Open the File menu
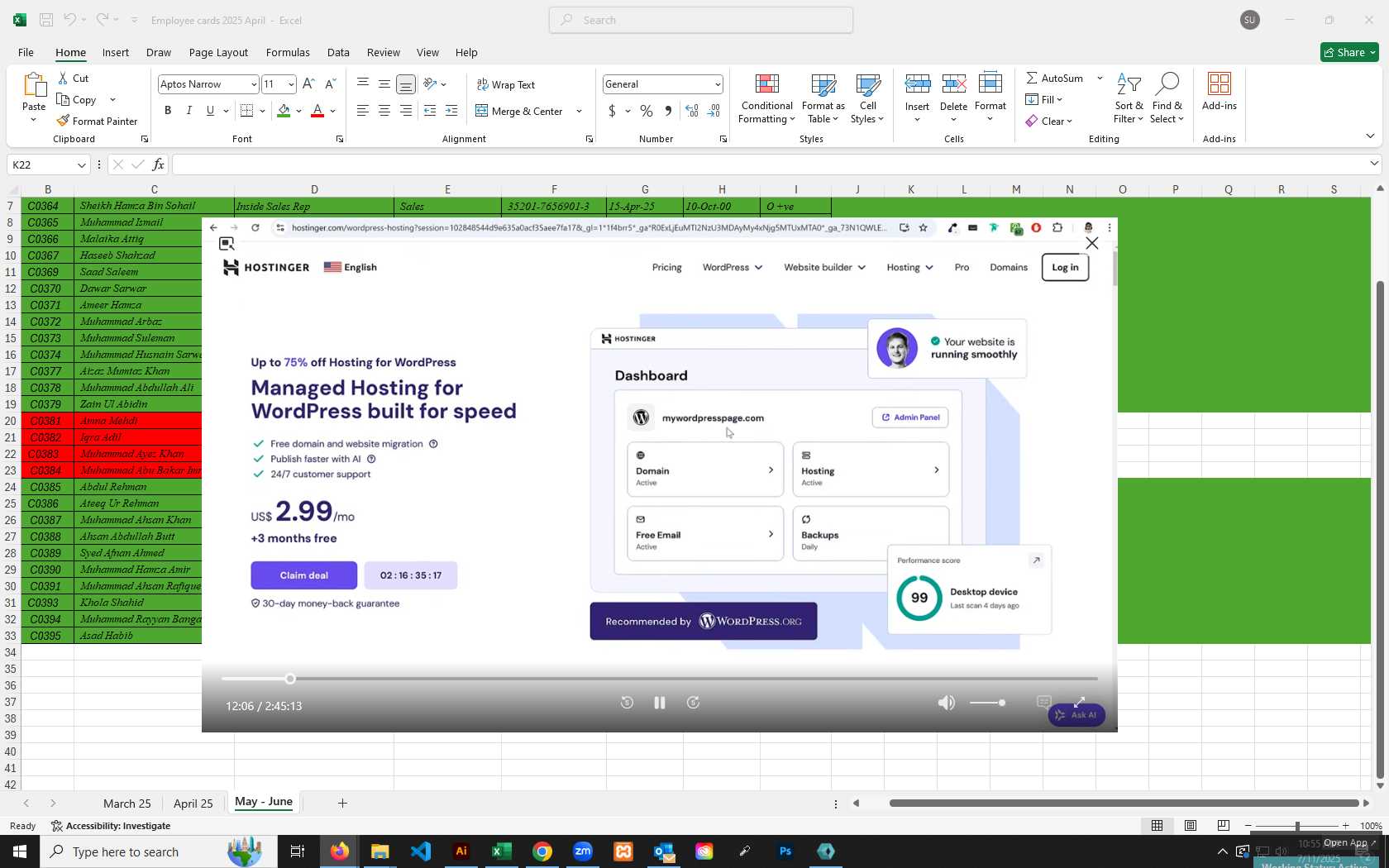The height and width of the screenshot is (868, 1389). 26,52
